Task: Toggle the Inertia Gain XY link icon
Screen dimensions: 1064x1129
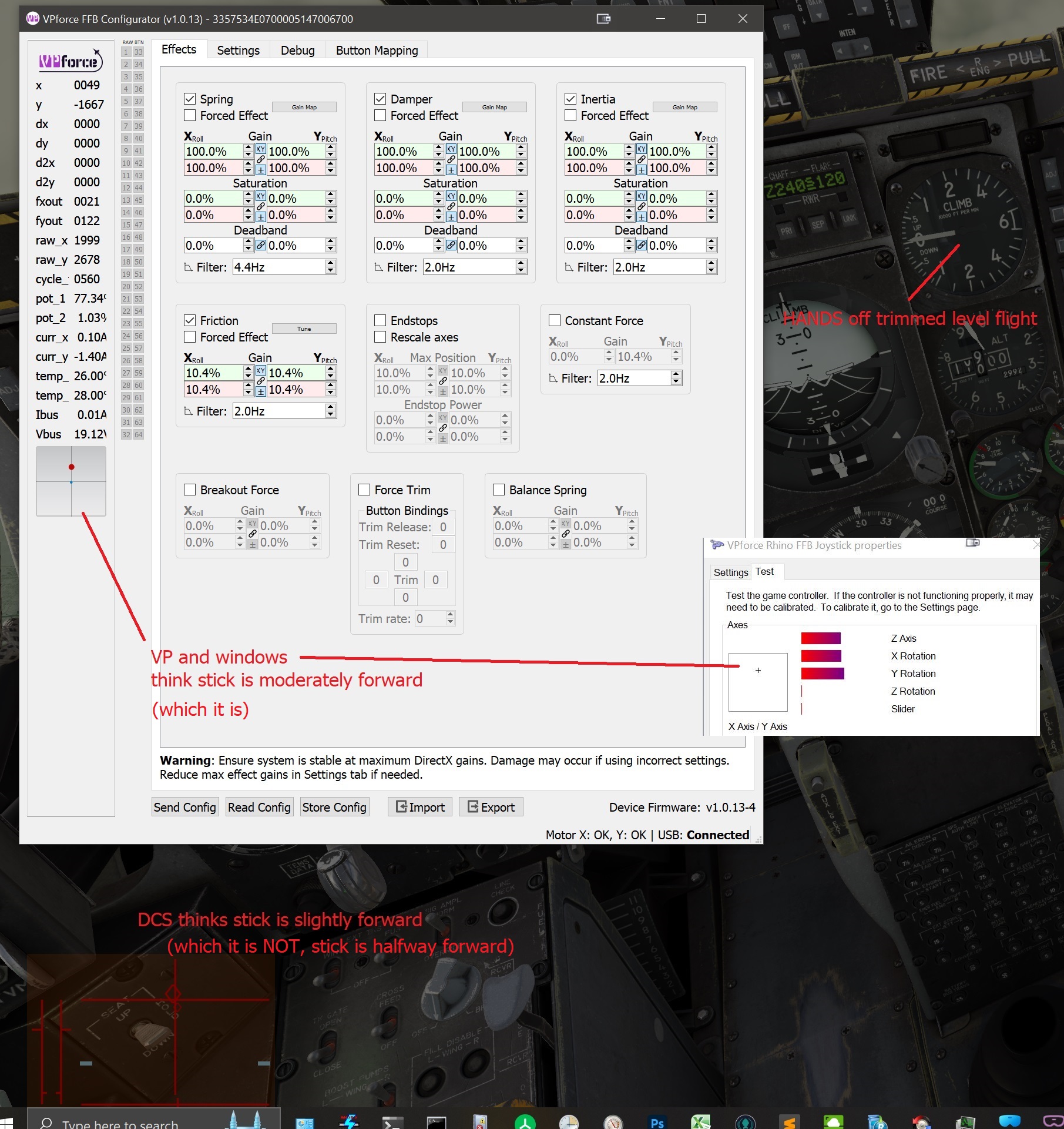Action: tap(641, 149)
